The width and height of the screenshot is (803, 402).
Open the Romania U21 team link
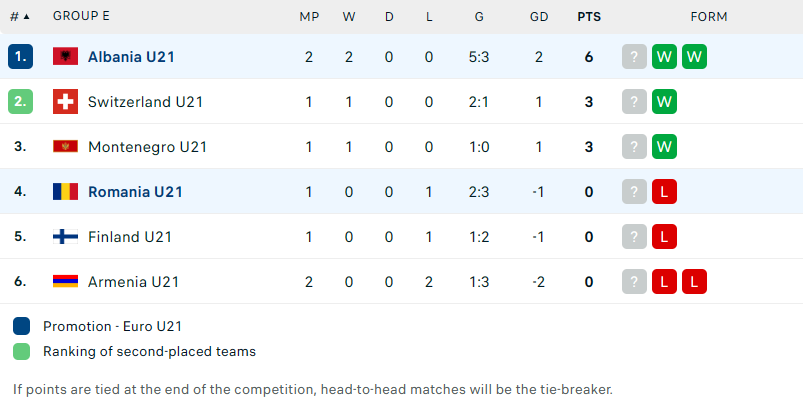pyautogui.click(x=135, y=192)
